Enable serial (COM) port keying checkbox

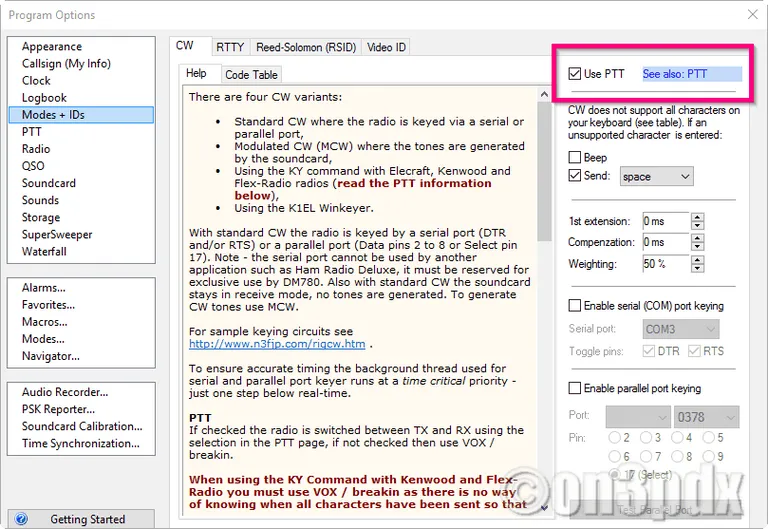[575, 306]
